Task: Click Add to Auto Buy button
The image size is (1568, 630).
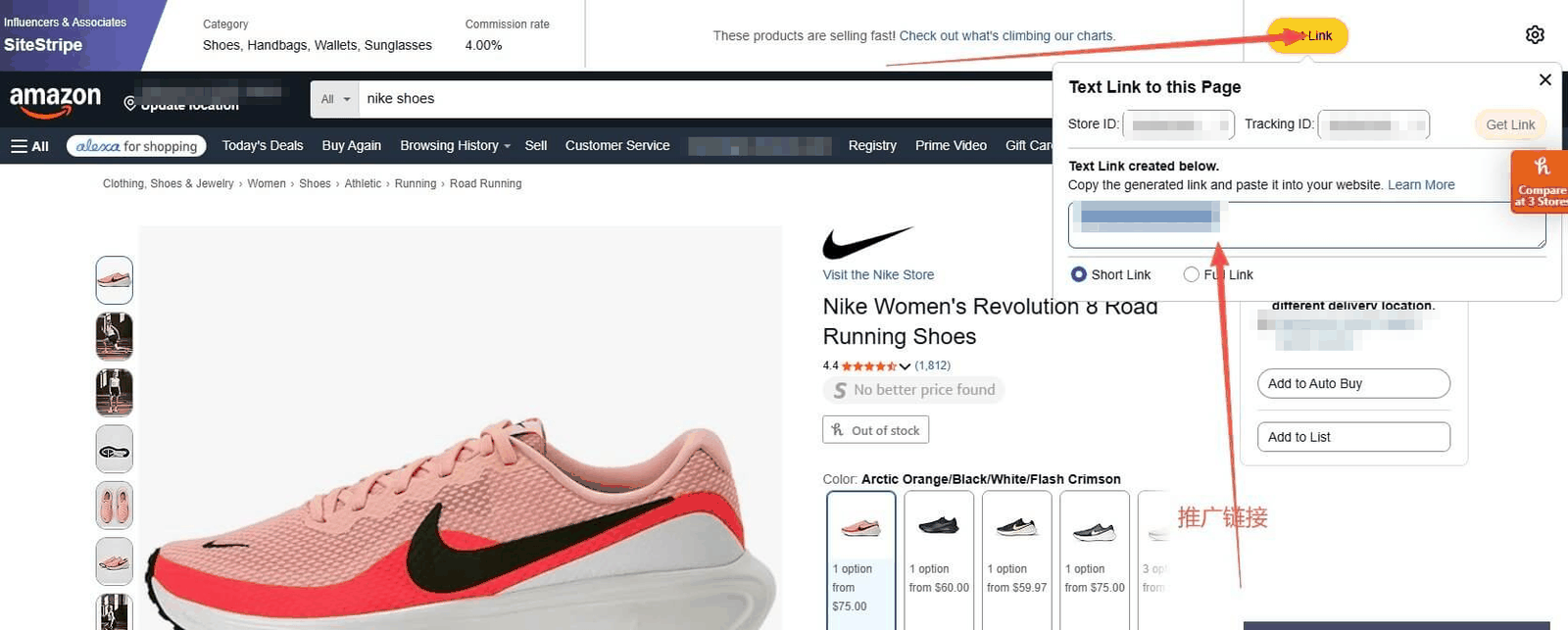Action: 1353,383
